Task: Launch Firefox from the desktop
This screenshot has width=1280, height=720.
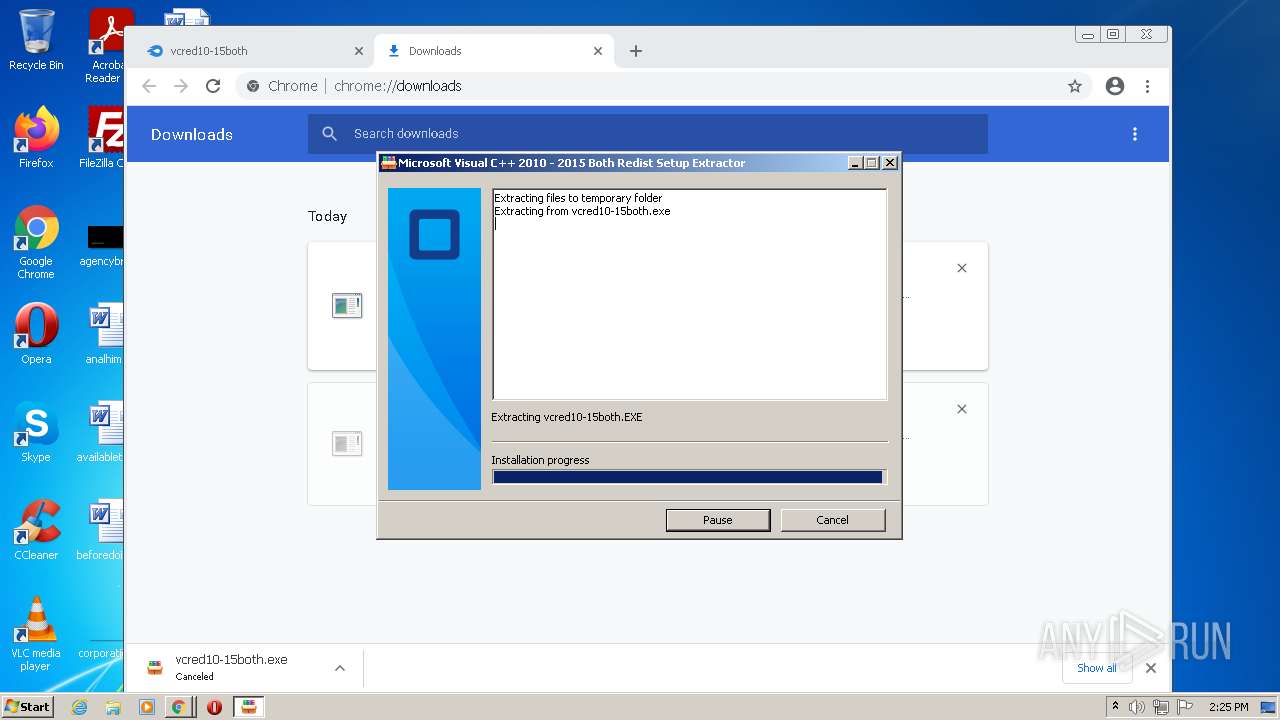Action: pos(36,137)
